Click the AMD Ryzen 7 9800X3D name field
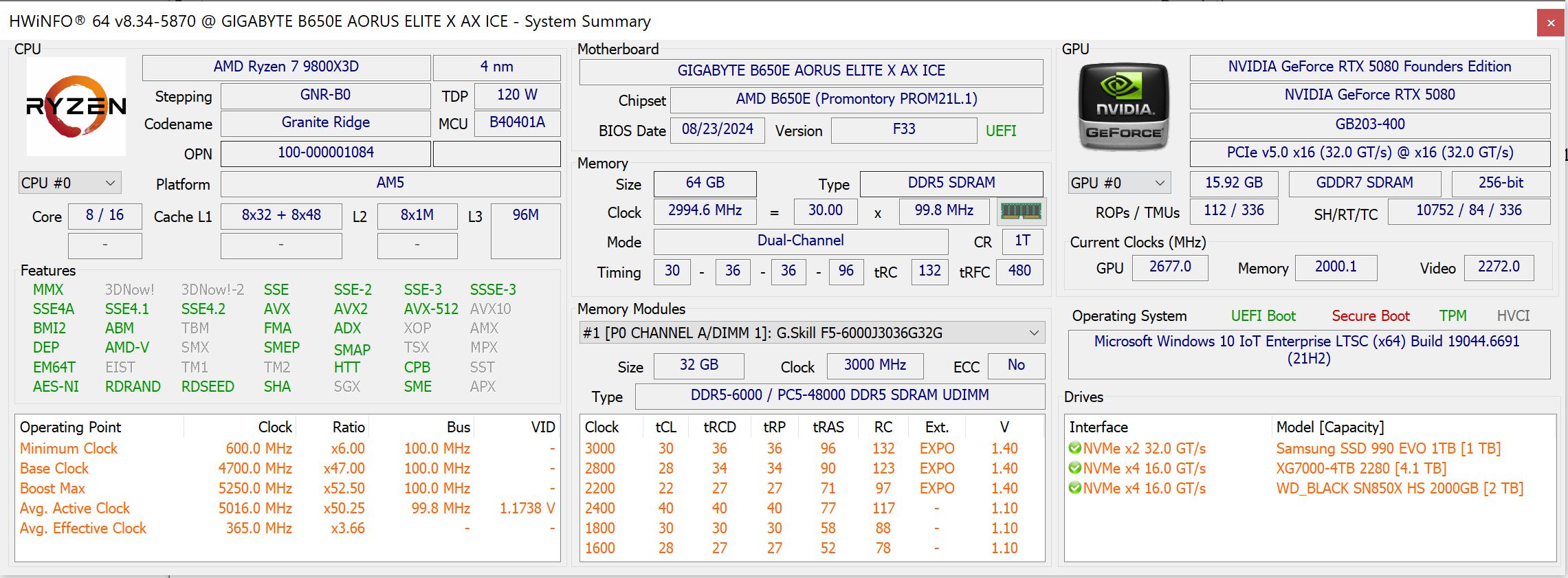 286,67
